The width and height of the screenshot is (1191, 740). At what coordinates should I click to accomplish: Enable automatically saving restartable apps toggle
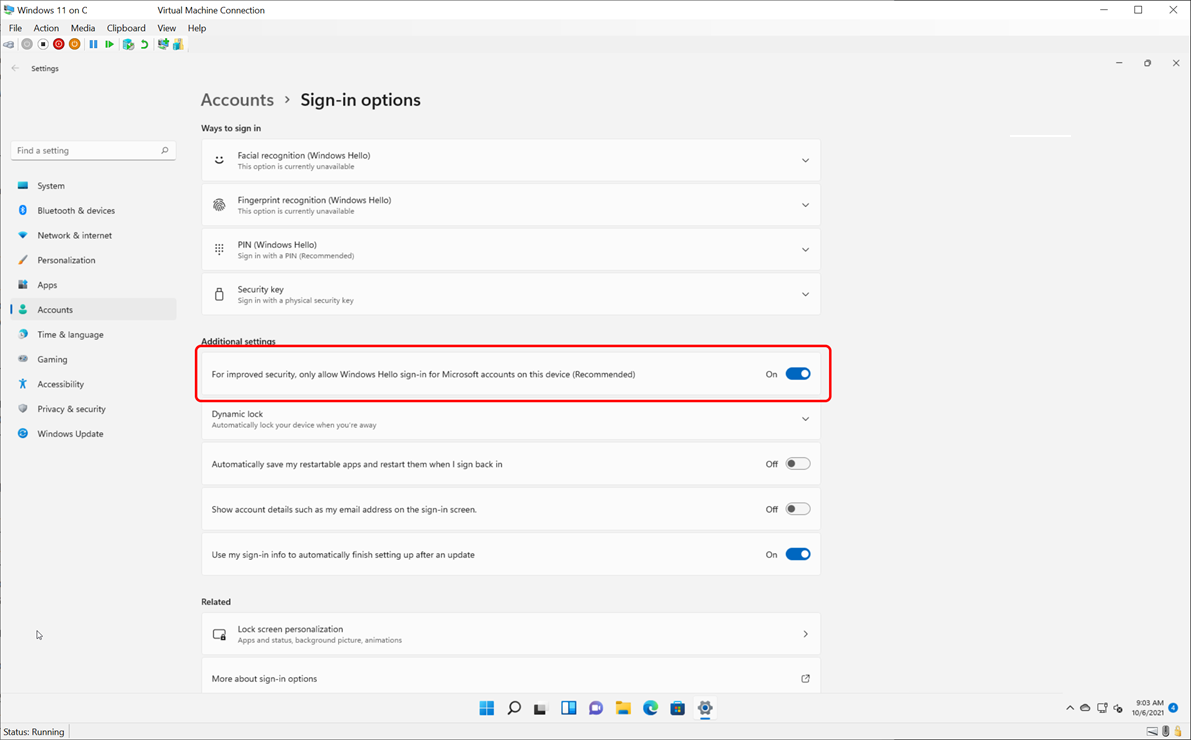click(797, 464)
